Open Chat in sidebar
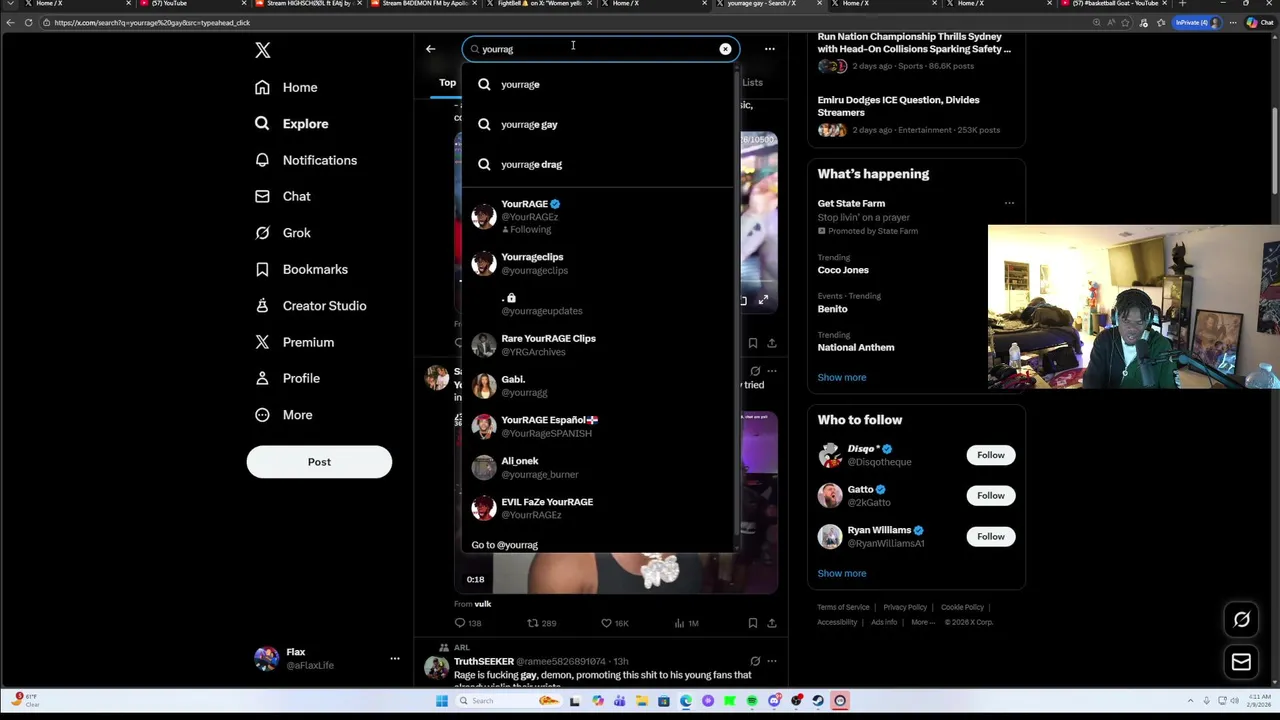The image size is (1280, 720). click(x=282, y=196)
